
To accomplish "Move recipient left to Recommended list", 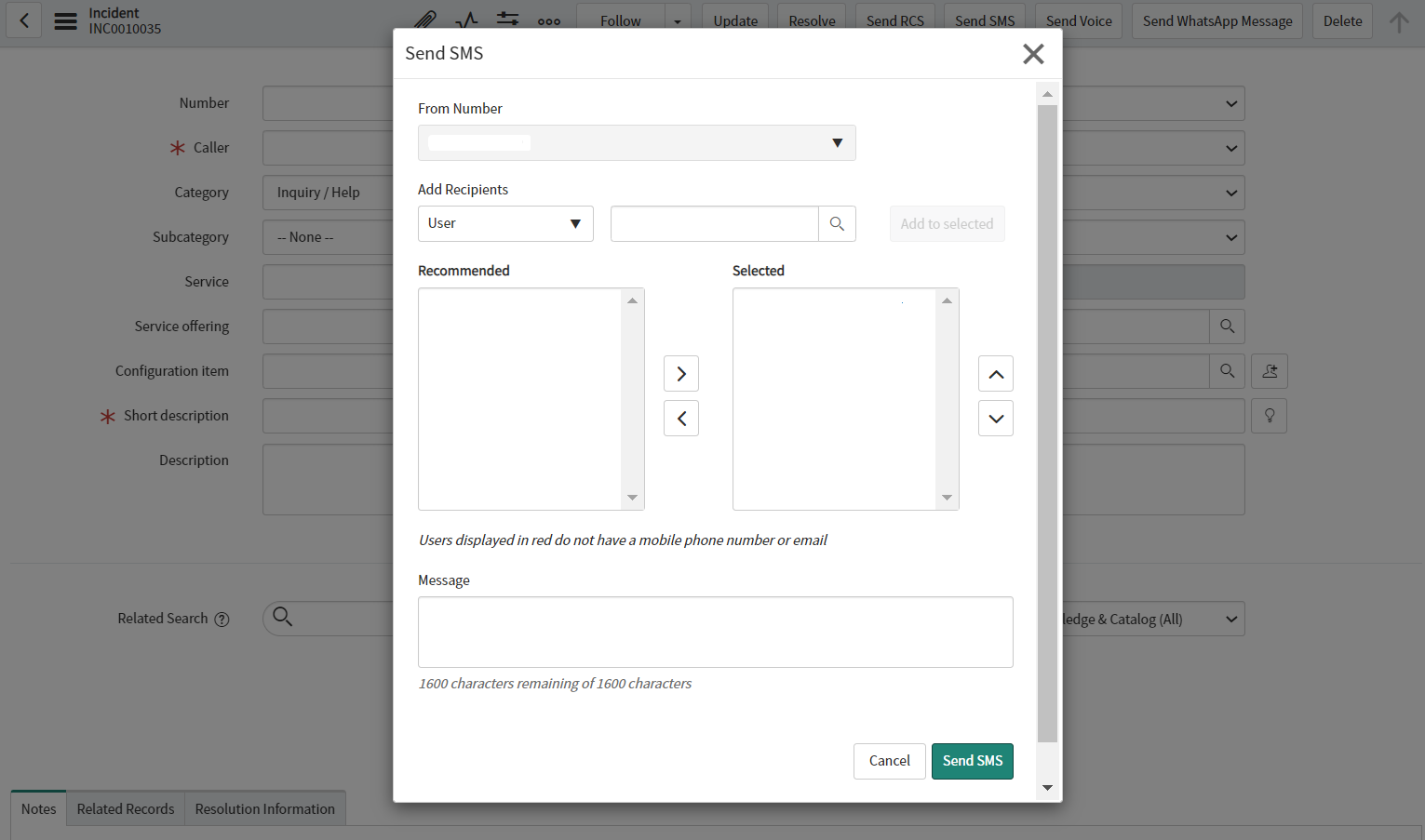I will [681, 419].
